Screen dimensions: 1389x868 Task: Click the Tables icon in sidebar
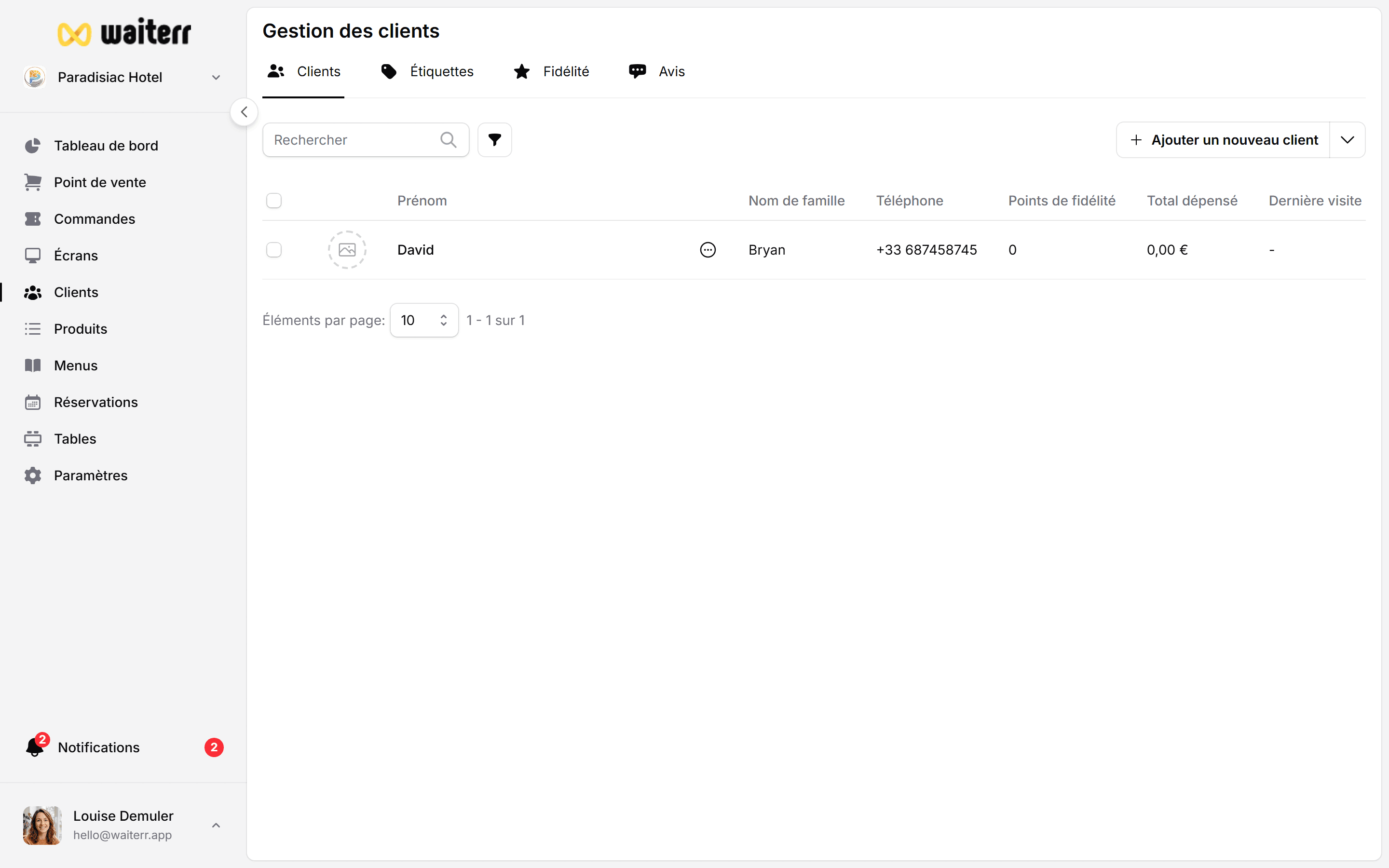pyautogui.click(x=33, y=439)
